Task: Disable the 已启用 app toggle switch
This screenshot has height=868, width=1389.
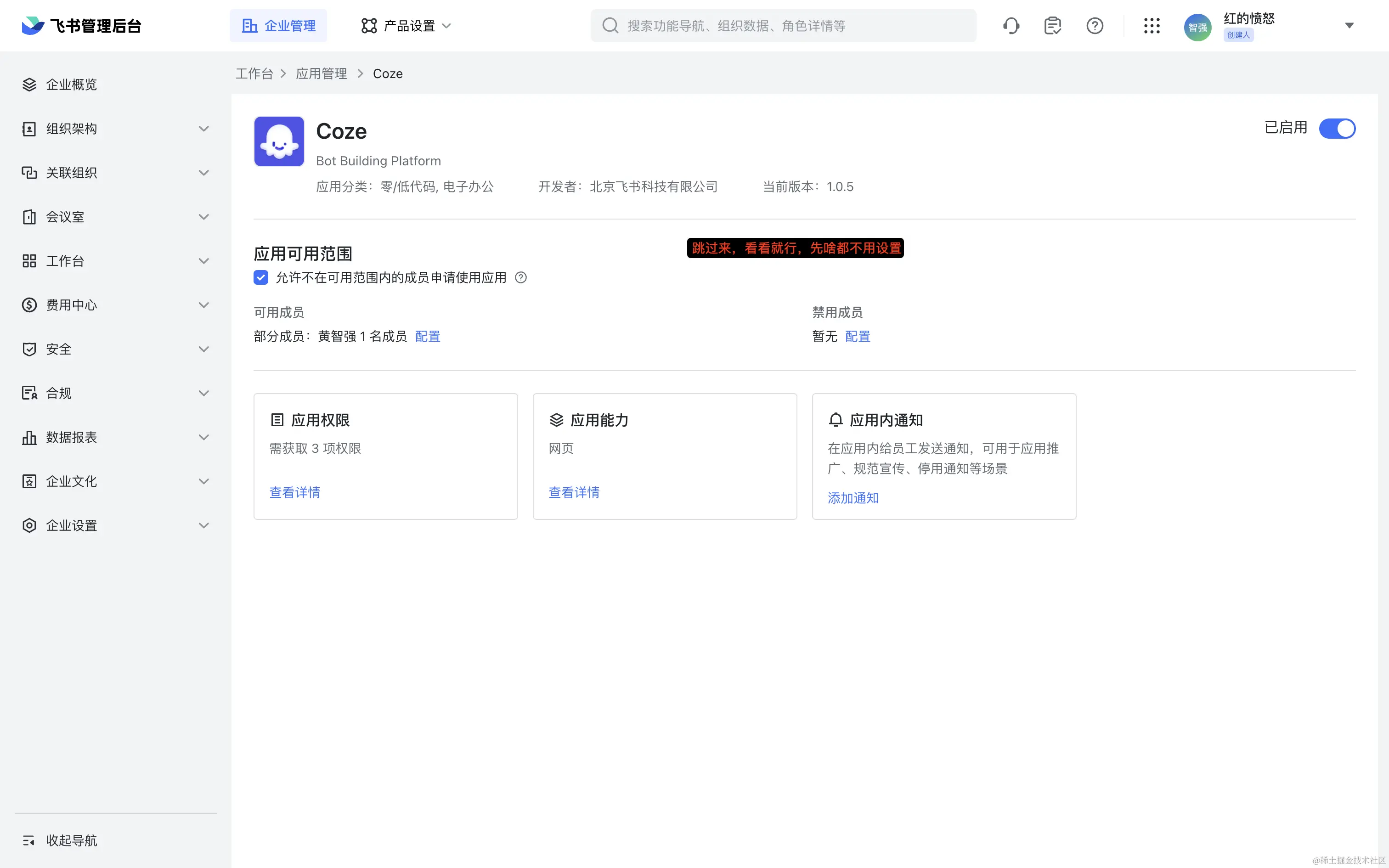Action: [1337, 129]
